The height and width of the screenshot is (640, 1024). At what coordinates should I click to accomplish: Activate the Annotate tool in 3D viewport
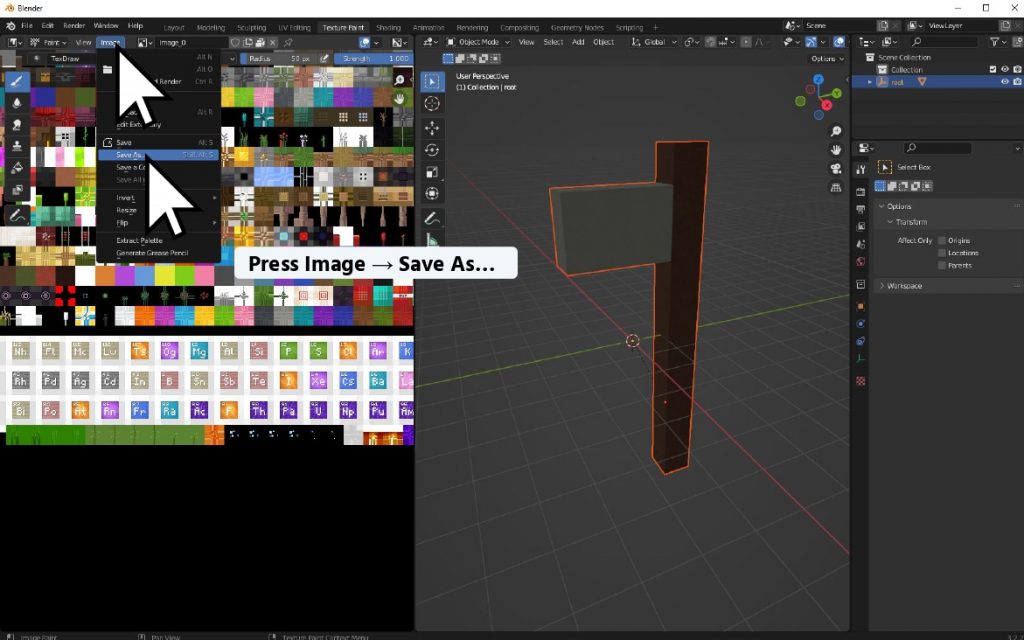432,218
